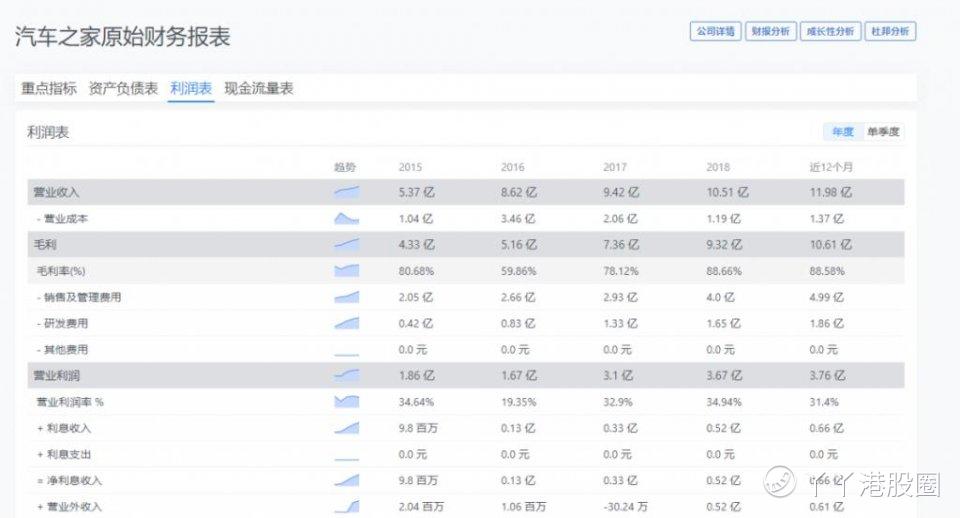The width and height of the screenshot is (960, 518).
Task: Click the 80.68% gross margin cell
Action: [x=416, y=271]
